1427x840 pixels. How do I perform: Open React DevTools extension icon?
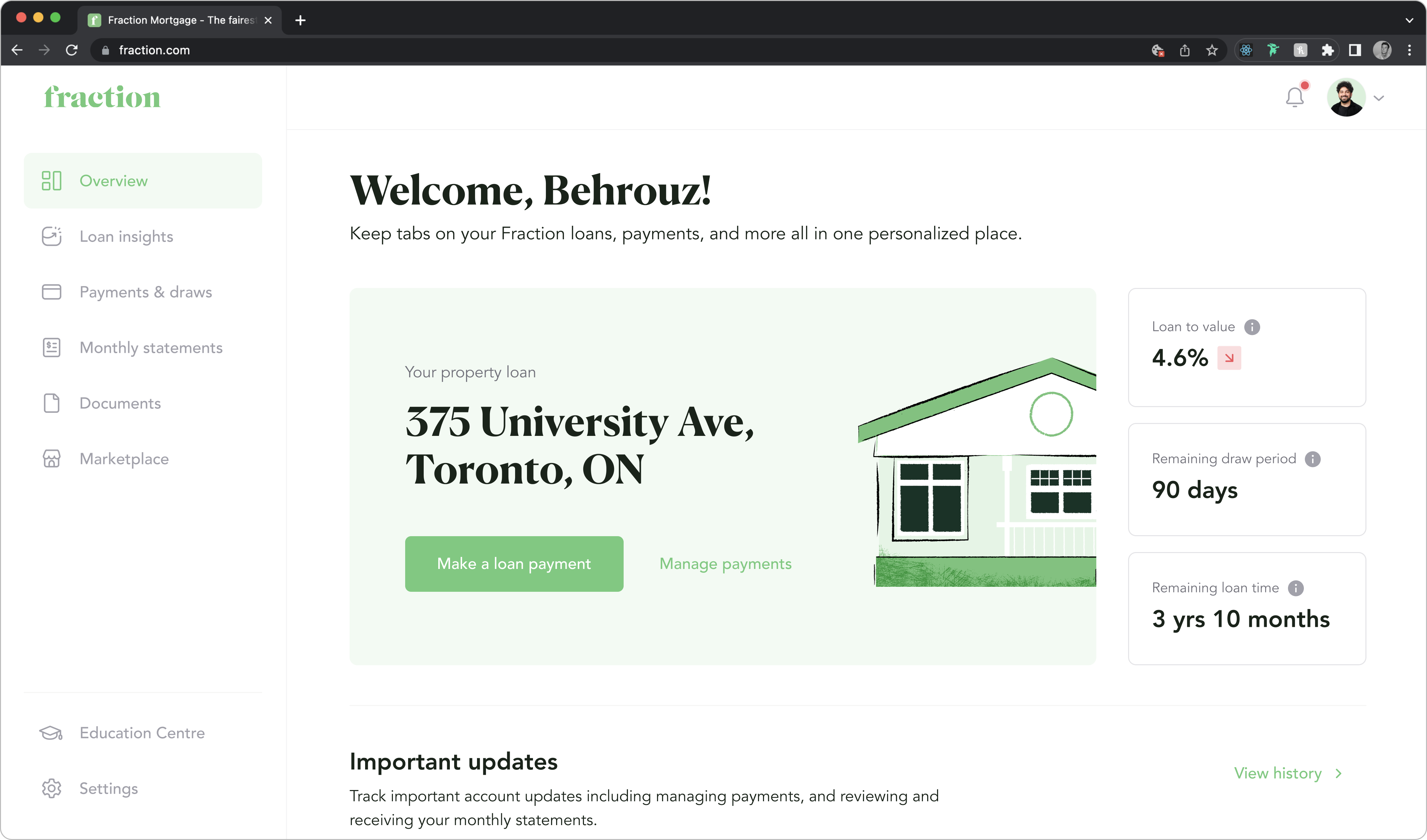pyautogui.click(x=1246, y=50)
